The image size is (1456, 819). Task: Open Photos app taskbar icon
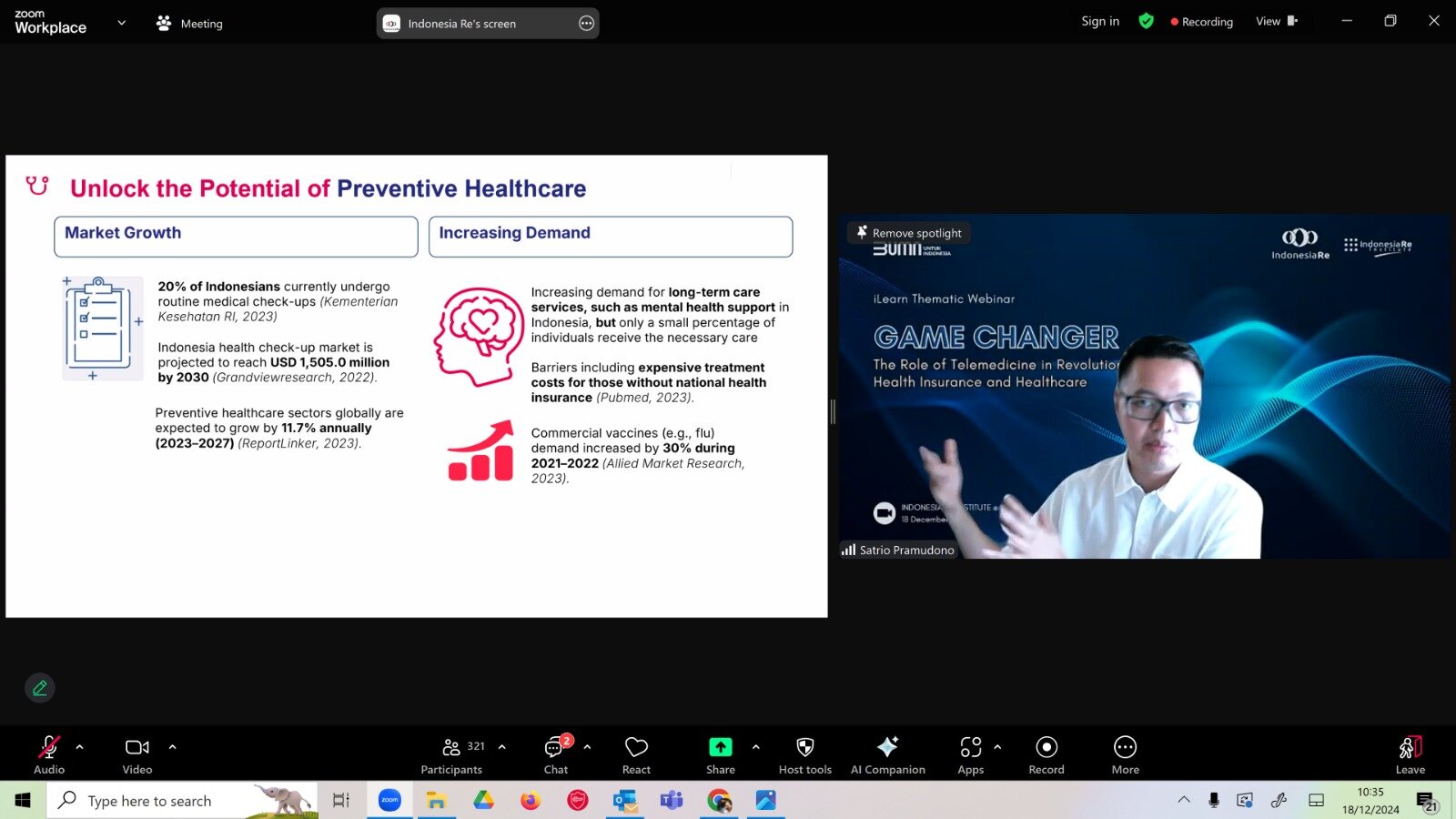(x=766, y=800)
